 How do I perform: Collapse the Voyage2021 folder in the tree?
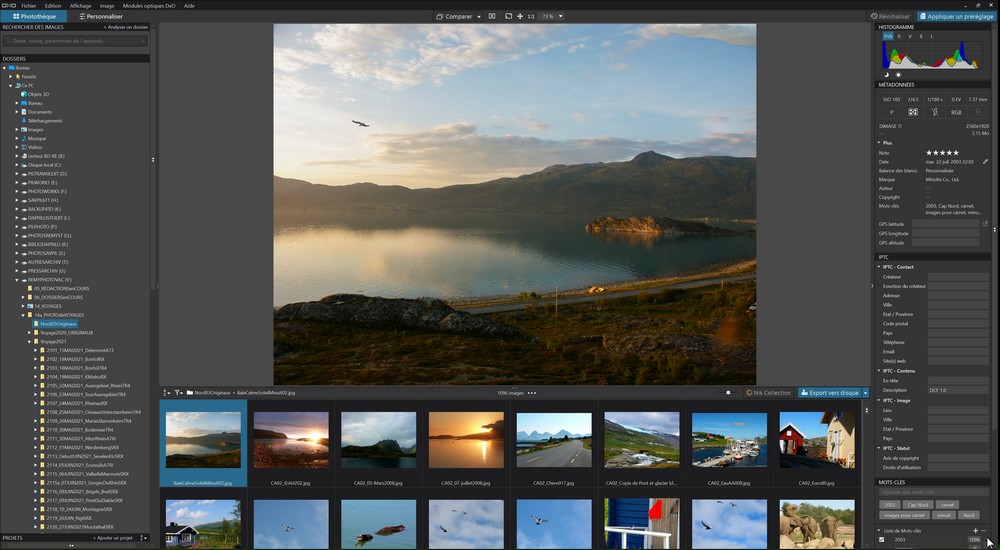[x=29, y=341]
